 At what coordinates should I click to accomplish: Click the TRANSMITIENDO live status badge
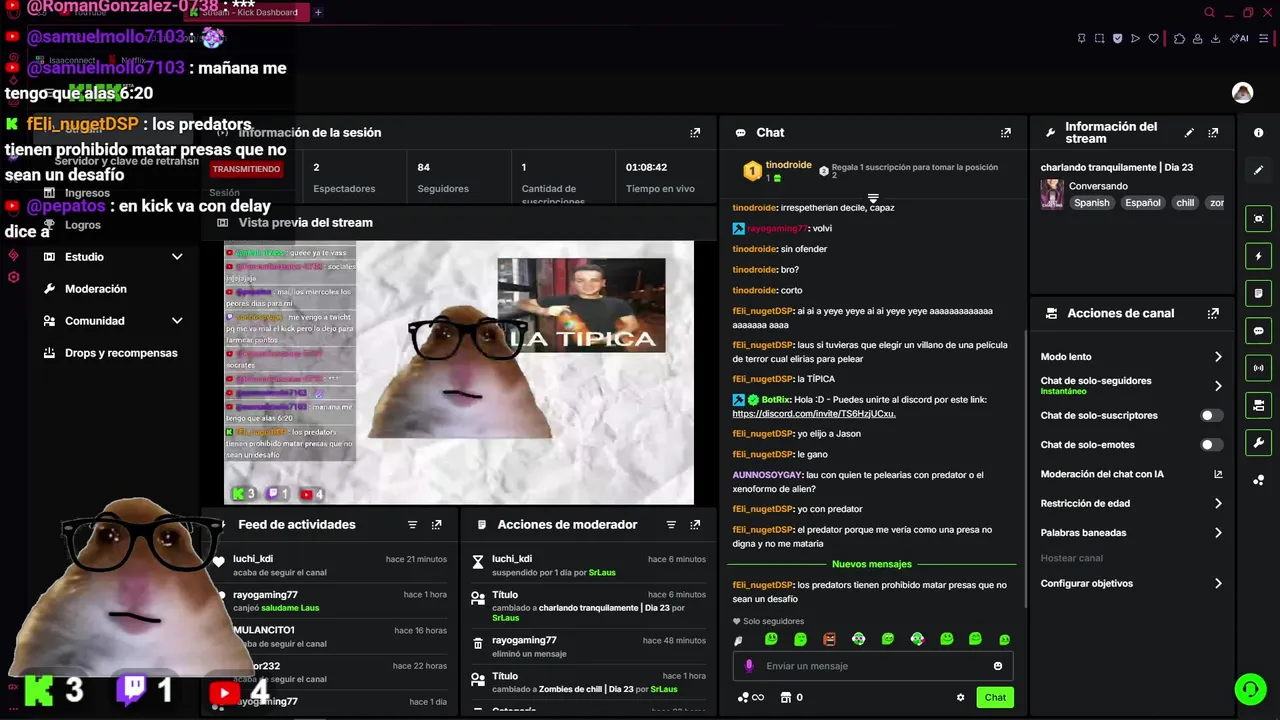246,169
